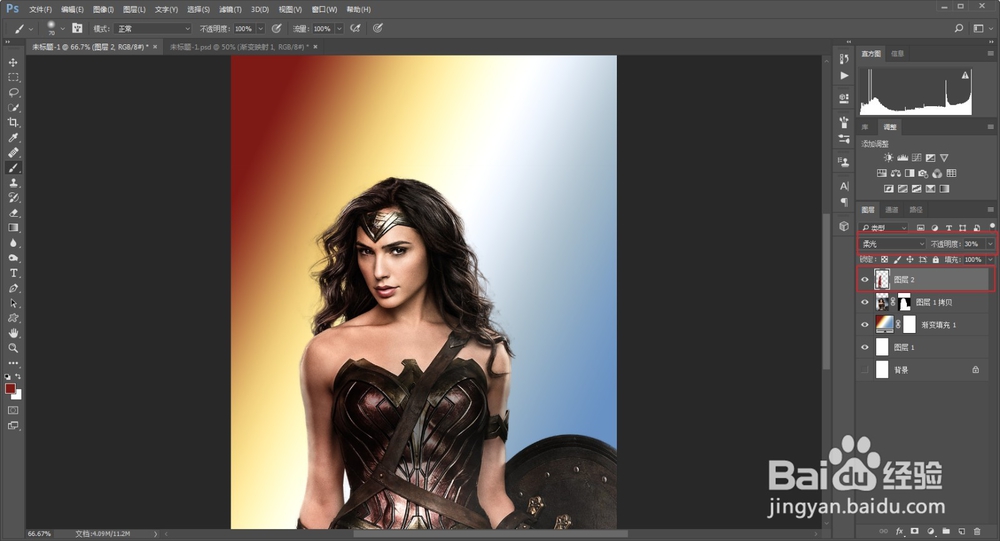This screenshot has height=541, width=1000.
Task: Open flow 100% dropdown arrow
Action: click(x=339, y=29)
